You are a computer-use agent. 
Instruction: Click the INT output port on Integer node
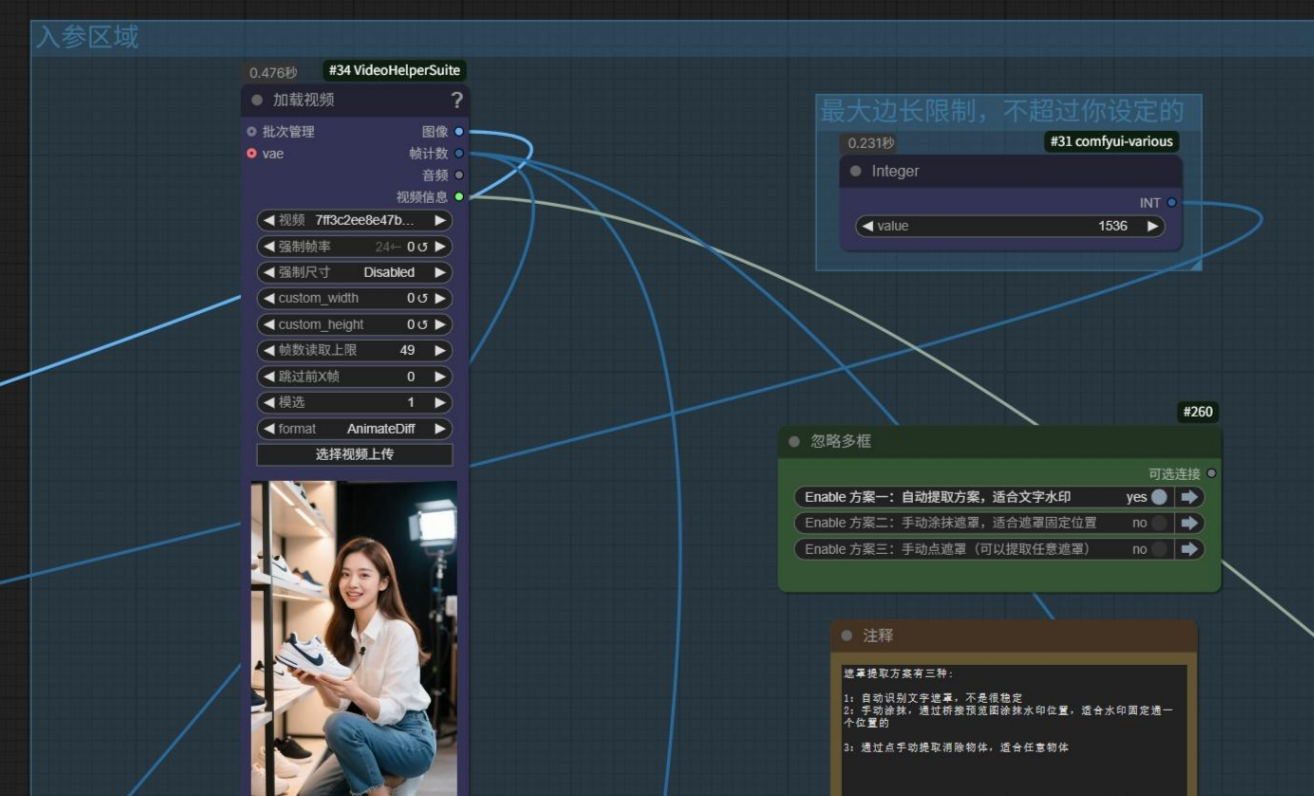(x=1172, y=203)
